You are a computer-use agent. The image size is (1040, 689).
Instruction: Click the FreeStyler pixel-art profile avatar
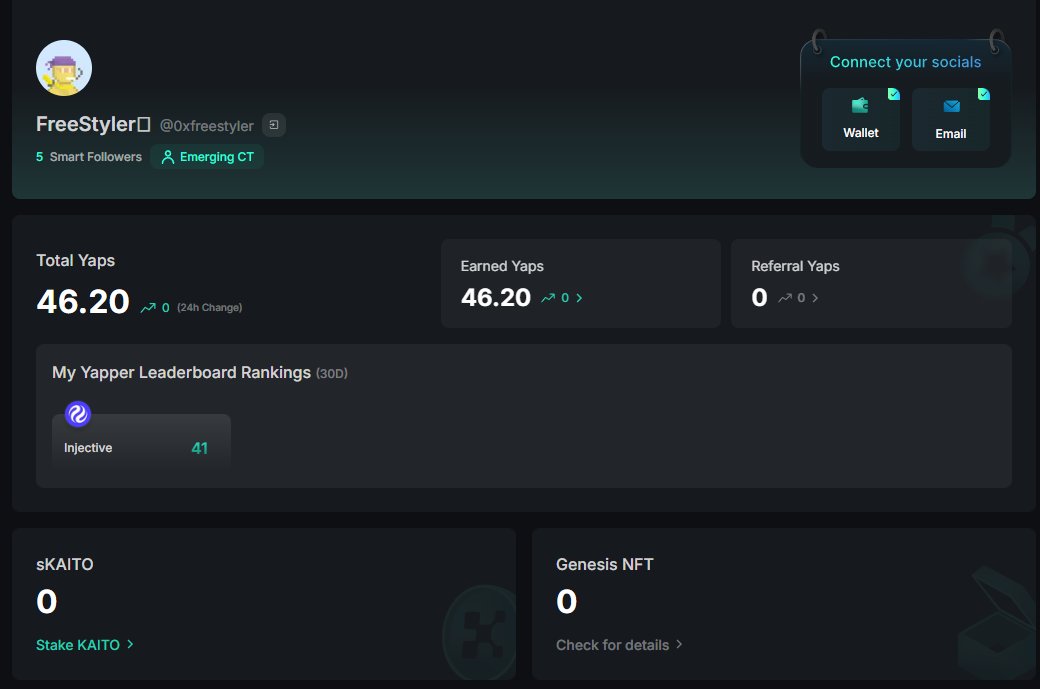(x=64, y=68)
